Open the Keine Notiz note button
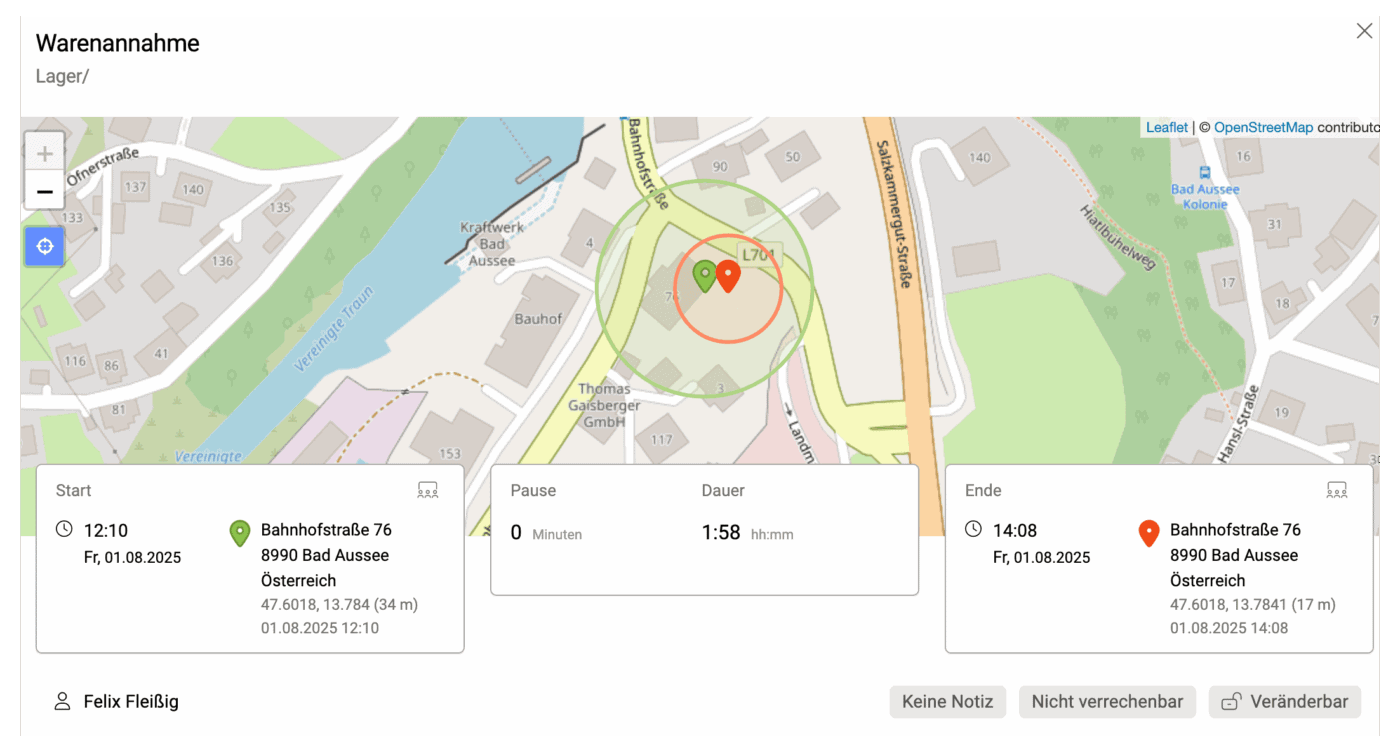1400x754 pixels. point(948,702)
